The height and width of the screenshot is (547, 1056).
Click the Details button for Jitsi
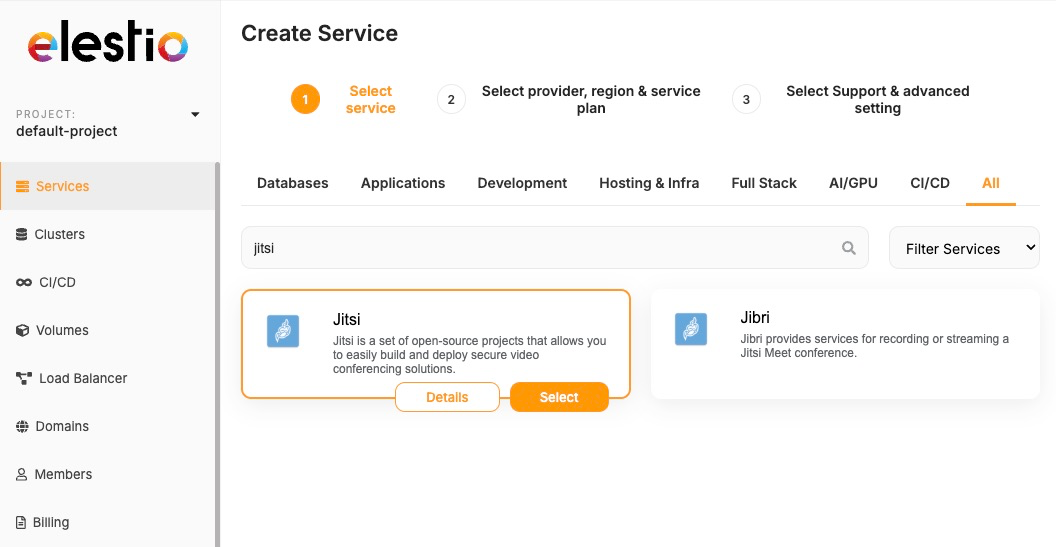pyautogui.click(x=447, y=397)
